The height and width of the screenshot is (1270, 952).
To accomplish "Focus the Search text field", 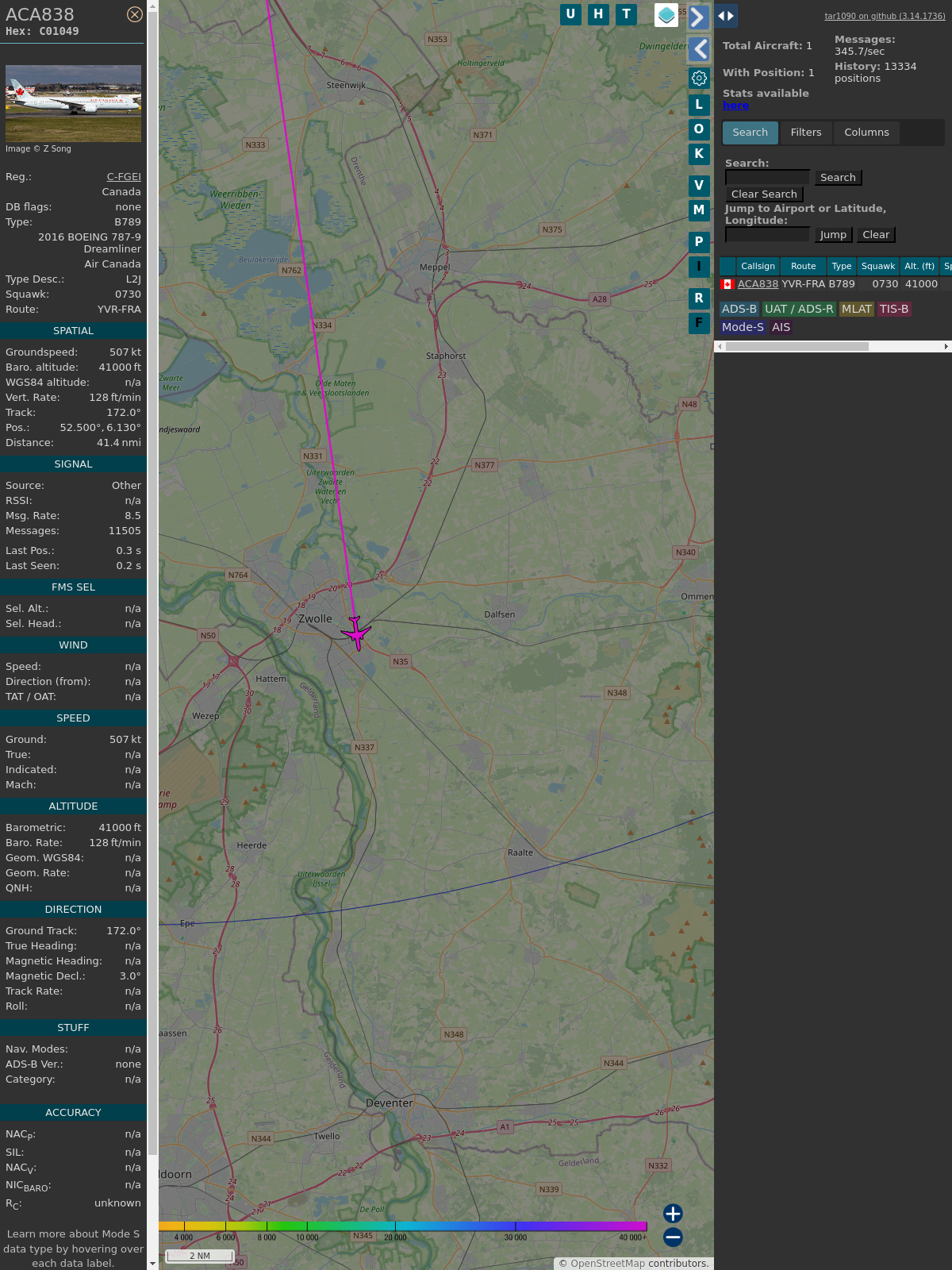I will (x=767, y=178).
